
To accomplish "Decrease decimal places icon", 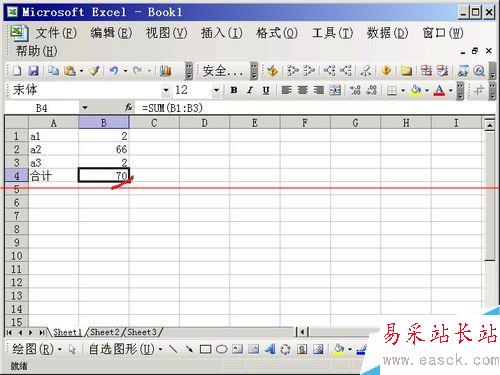I will pos(371,90).
